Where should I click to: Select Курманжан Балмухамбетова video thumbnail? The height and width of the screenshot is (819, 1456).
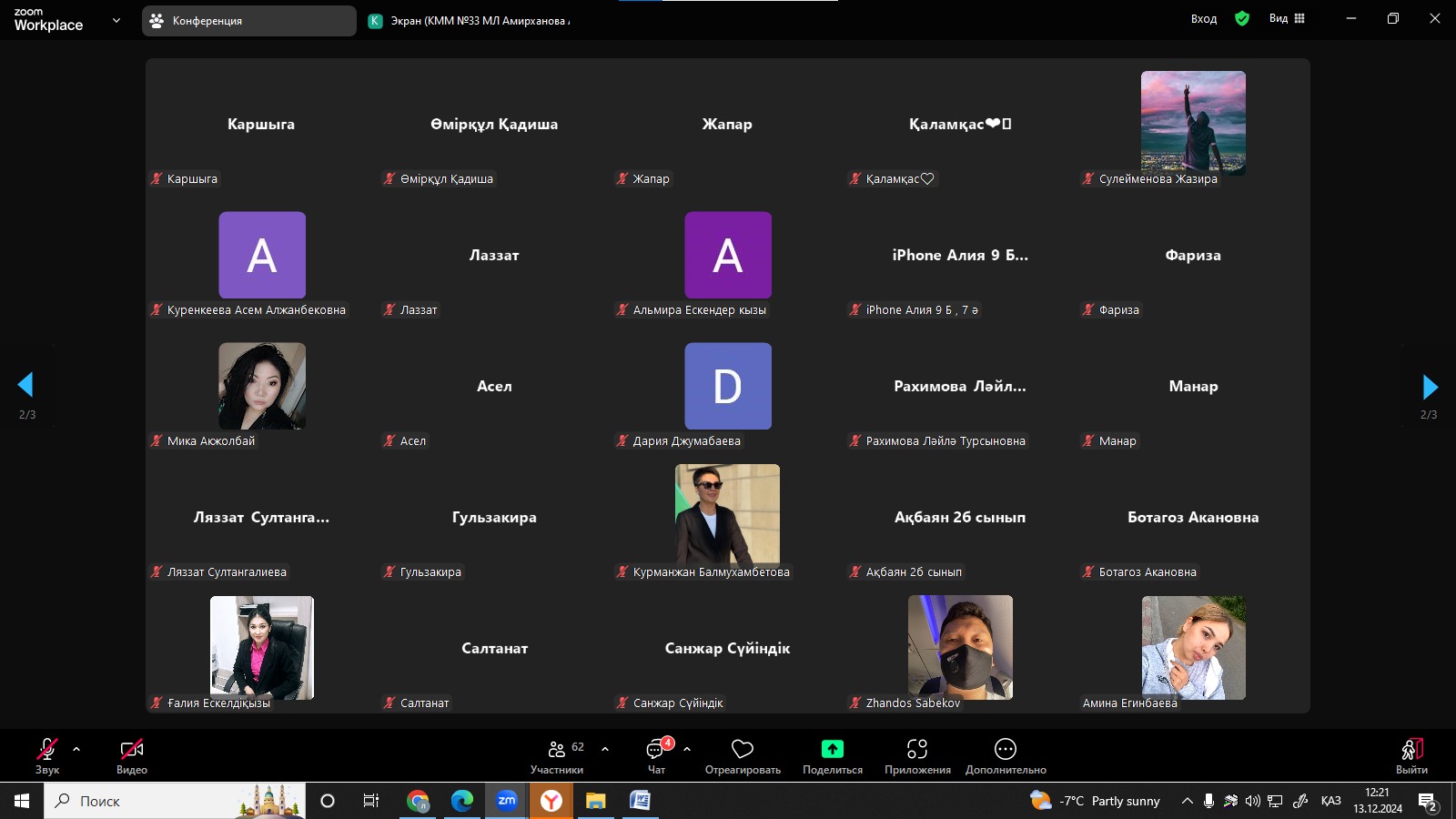point(727,515)
